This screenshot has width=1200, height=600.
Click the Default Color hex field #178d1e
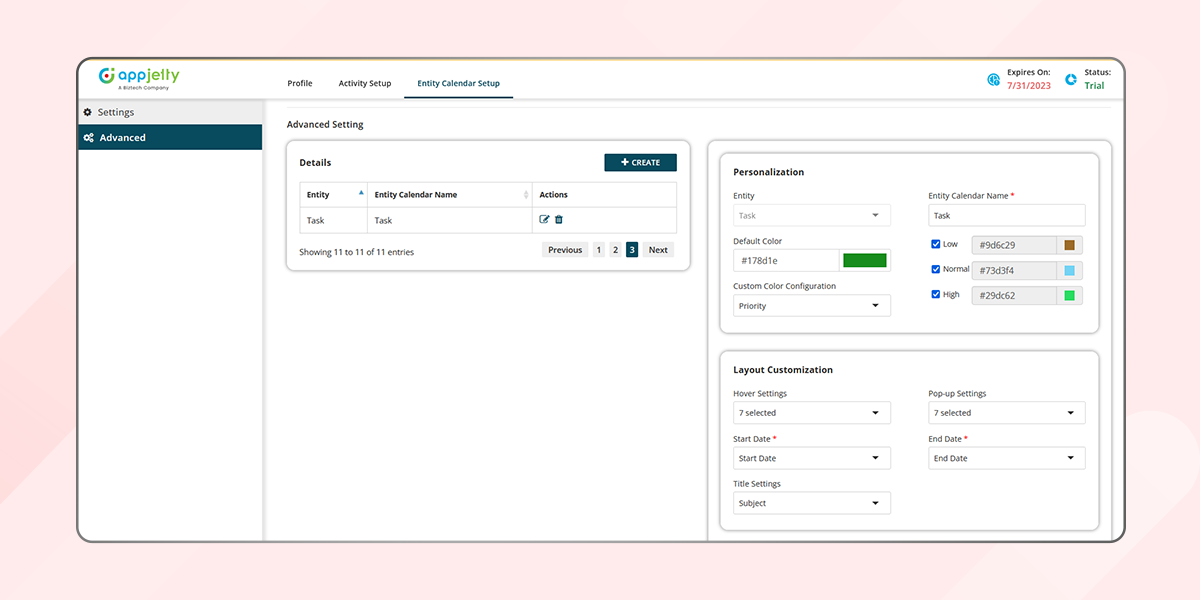[x=786, y=260]
